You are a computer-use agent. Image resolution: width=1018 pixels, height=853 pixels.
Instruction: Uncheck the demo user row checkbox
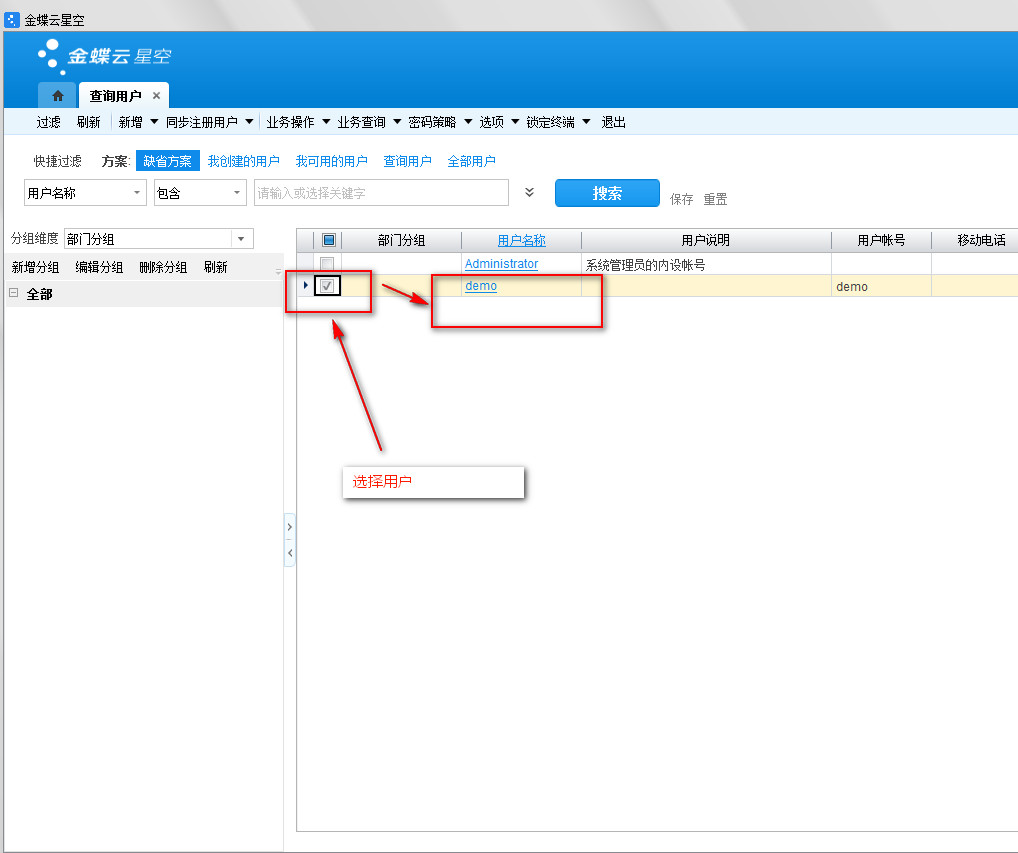[x=327, y=286]
